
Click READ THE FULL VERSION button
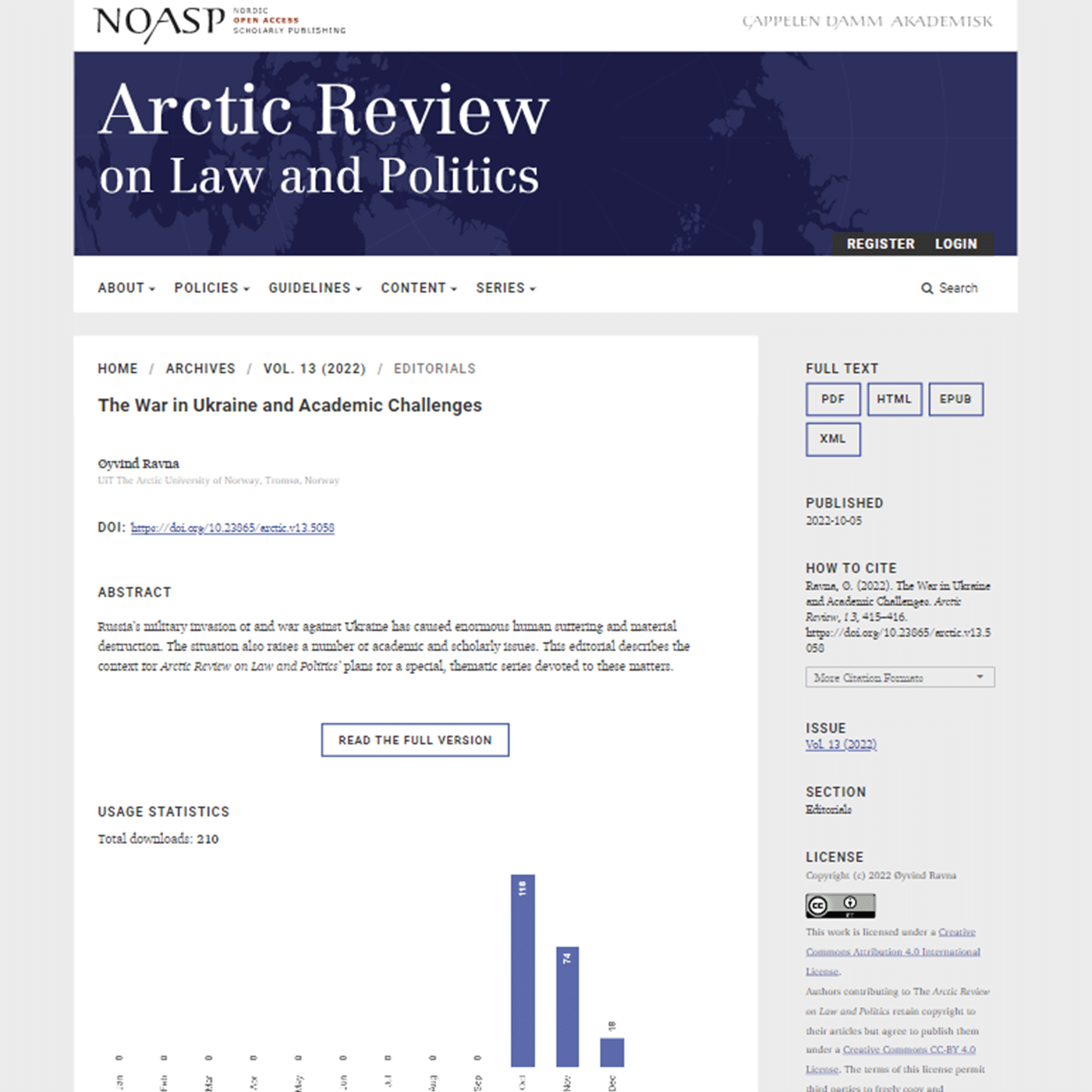tap(414, 739)
